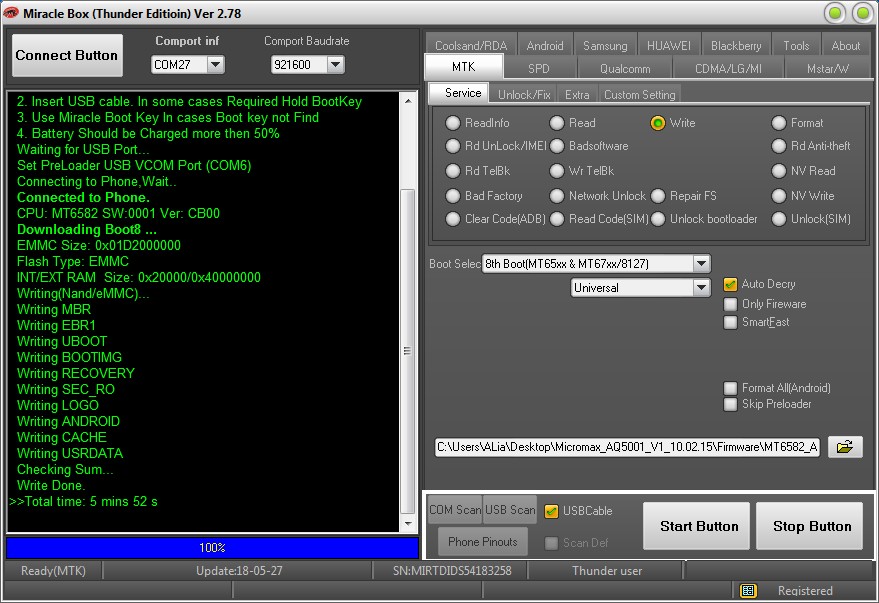This screenshot has width=879, height=603.
Task: Click the Miracle Box title bar logo icon
Action: [x=11, y=13]
